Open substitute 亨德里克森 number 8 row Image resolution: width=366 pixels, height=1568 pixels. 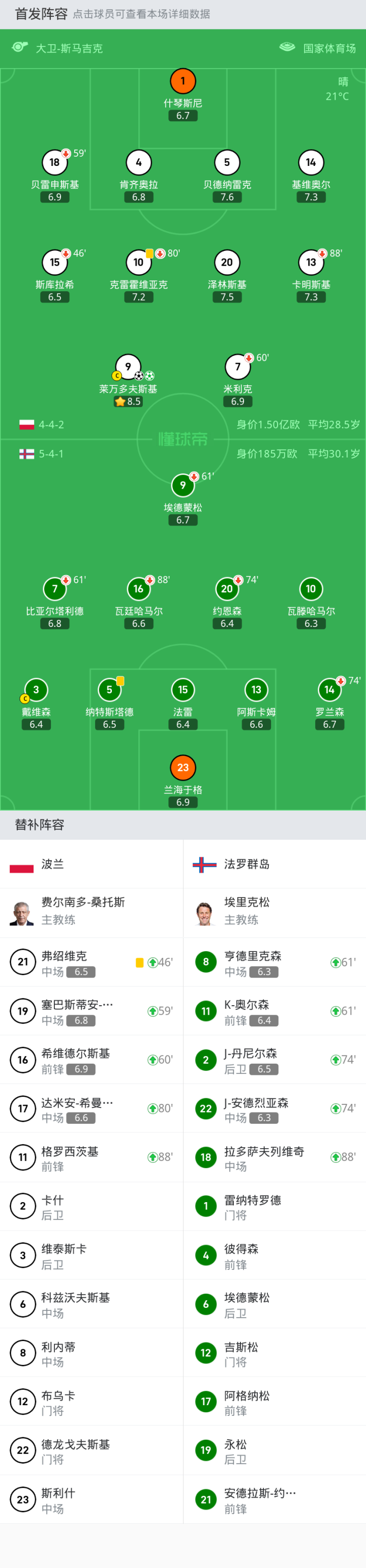(274, 962)
